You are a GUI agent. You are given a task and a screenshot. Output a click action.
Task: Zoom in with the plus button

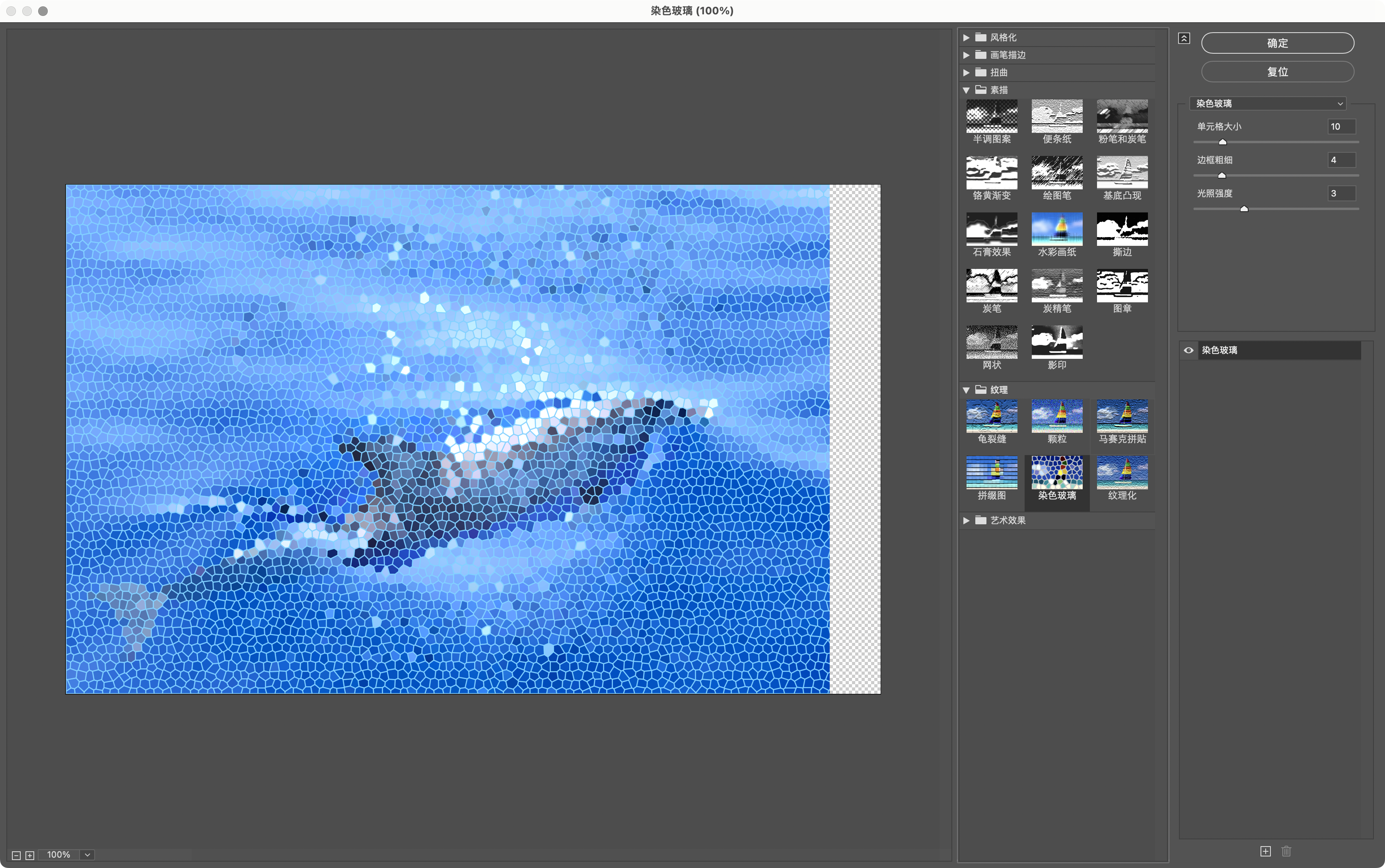tap(30, 855)
